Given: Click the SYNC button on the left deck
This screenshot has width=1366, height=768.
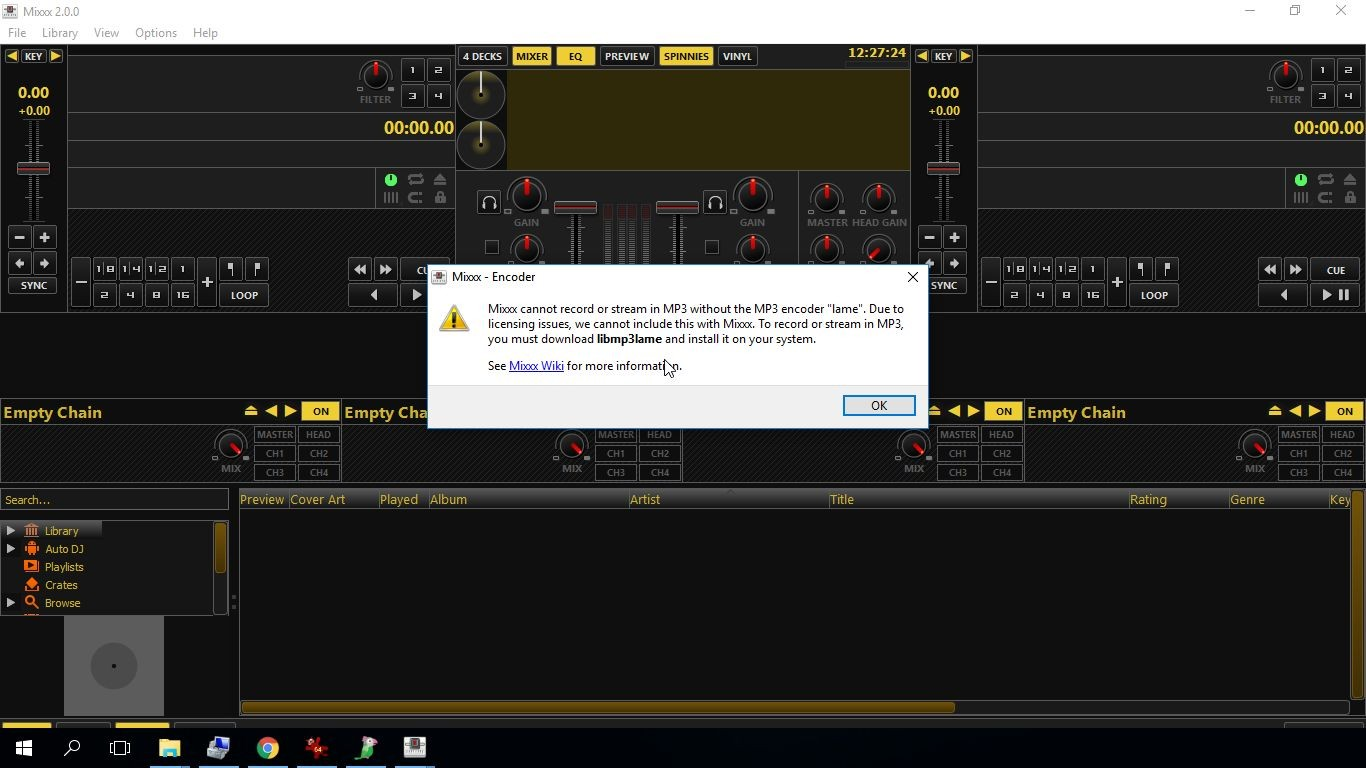Looking at the screenshot, I should (x=34, y=286).
